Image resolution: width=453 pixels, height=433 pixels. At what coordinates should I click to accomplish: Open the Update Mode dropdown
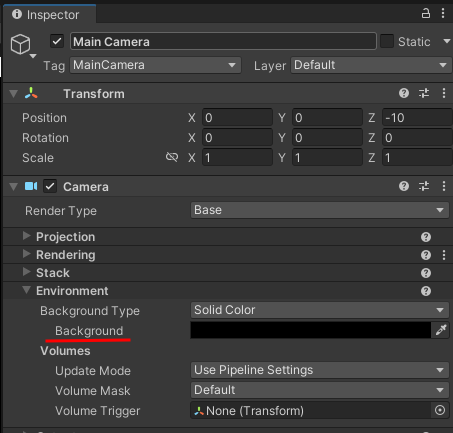pos(320,370)
